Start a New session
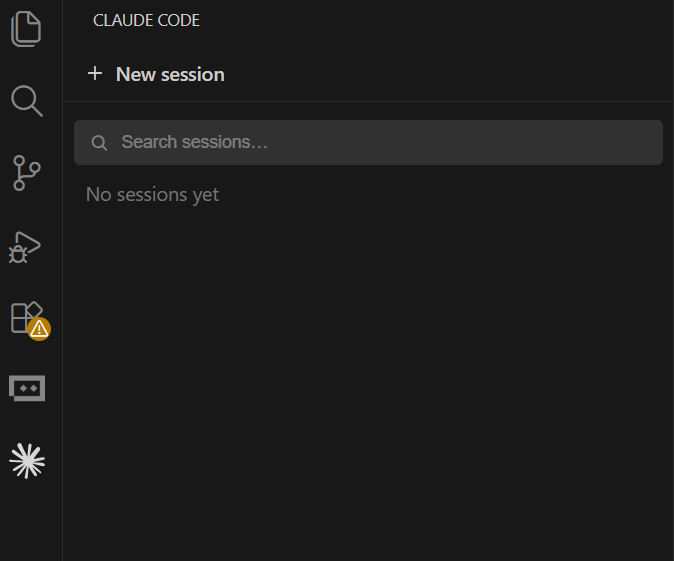Image resolution: width=674 pixels, height=561 pixels. click(156, 74)
